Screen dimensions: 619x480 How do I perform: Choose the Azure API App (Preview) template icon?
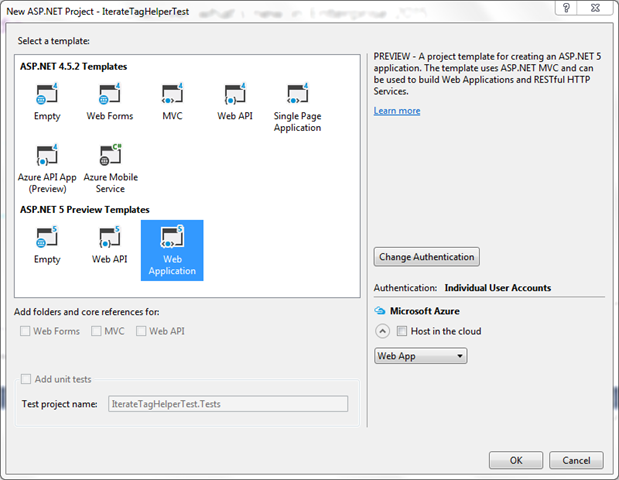tap(47, 155)
